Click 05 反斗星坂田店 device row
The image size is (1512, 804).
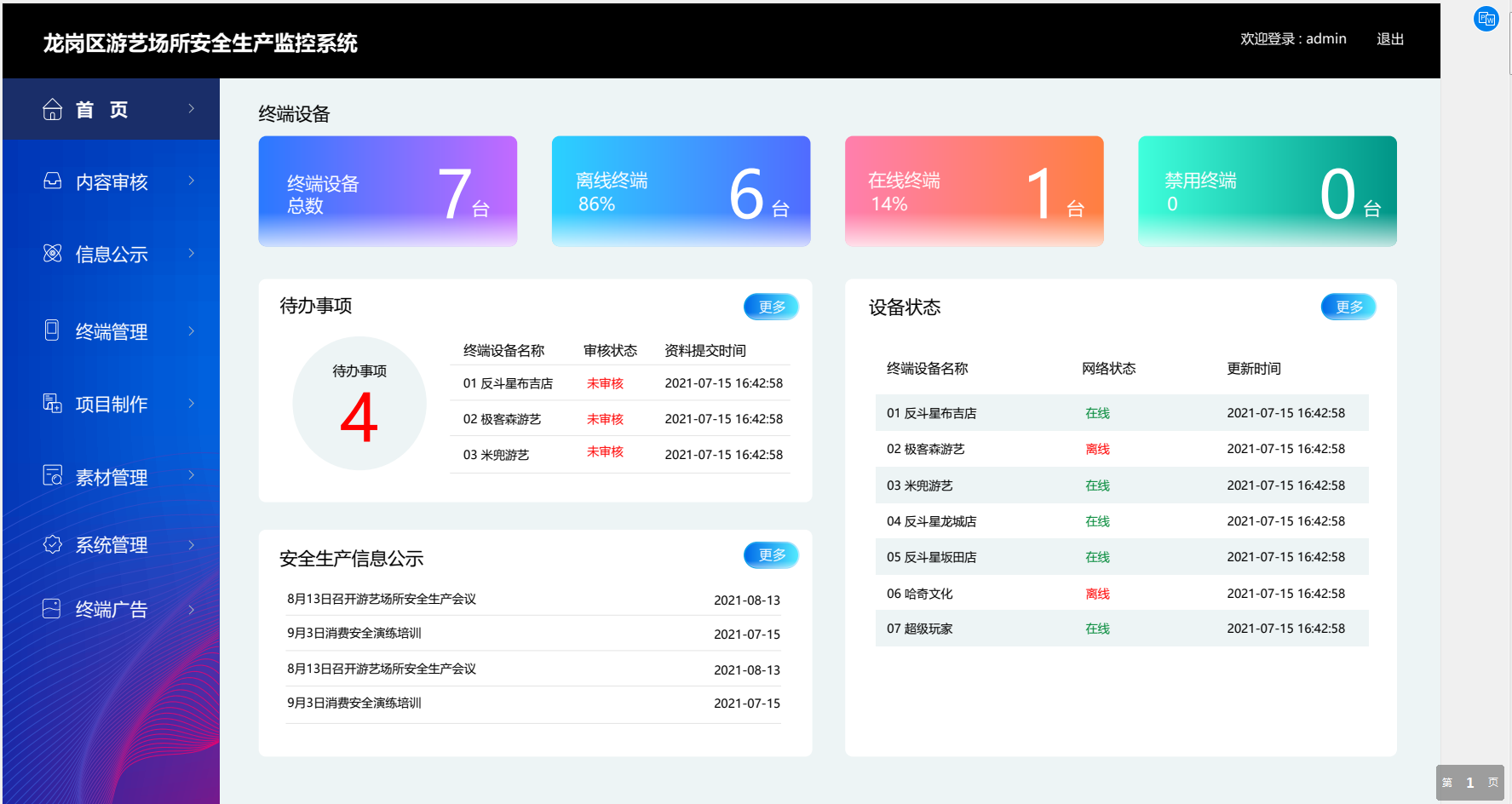click(x=1122, y=557)
